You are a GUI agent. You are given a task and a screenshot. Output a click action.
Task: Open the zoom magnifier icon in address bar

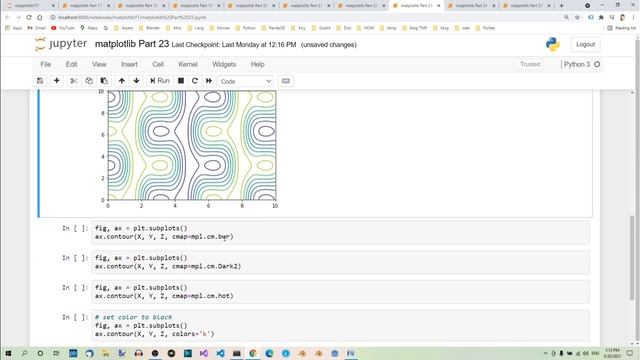567,18
